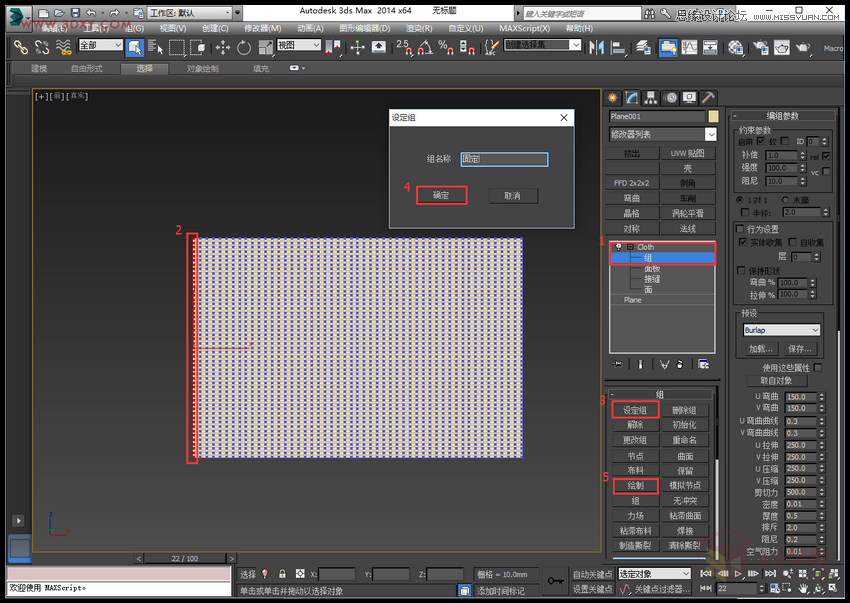The height and width of the screenshot is (603, 850).
Task: Click the group name field showing 固定
Action: point(505,158)
